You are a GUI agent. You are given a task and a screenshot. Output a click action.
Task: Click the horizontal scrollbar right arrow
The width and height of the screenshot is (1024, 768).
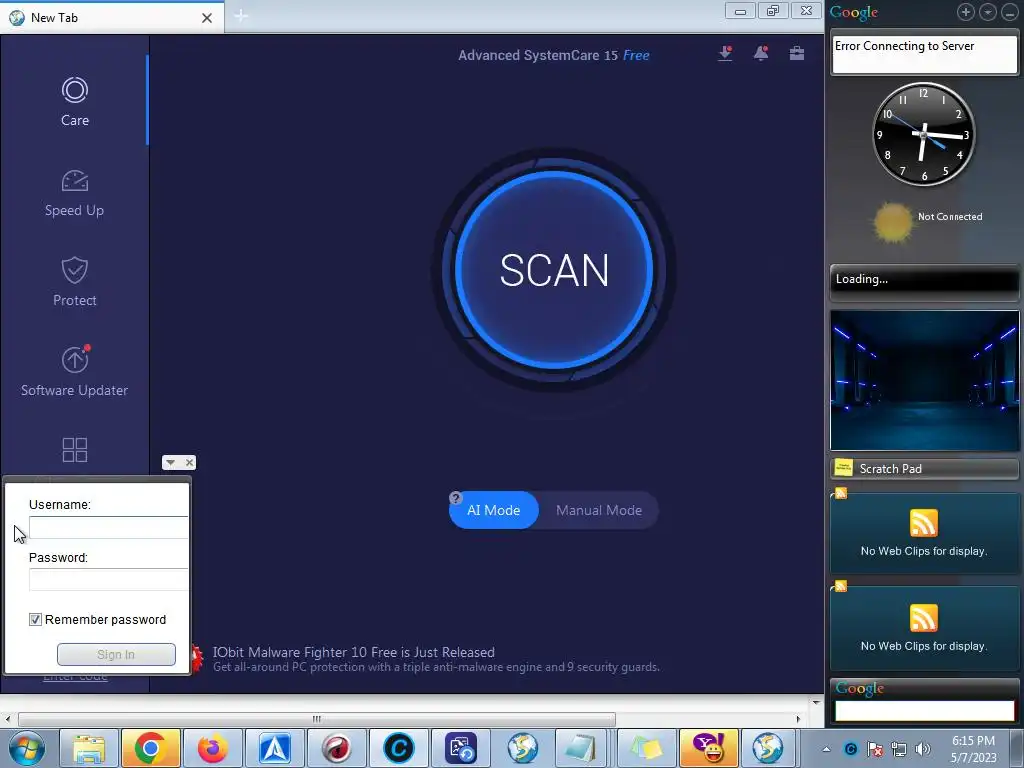[x=798, y=719]
